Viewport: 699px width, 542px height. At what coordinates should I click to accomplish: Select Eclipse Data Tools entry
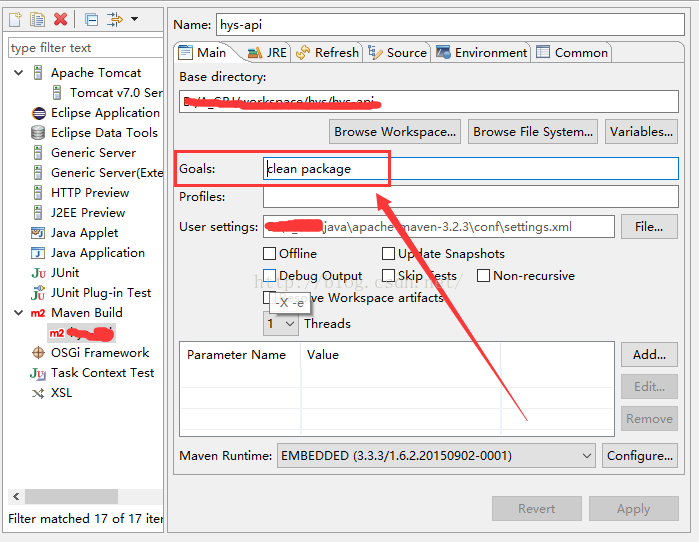tap(95, 133)
